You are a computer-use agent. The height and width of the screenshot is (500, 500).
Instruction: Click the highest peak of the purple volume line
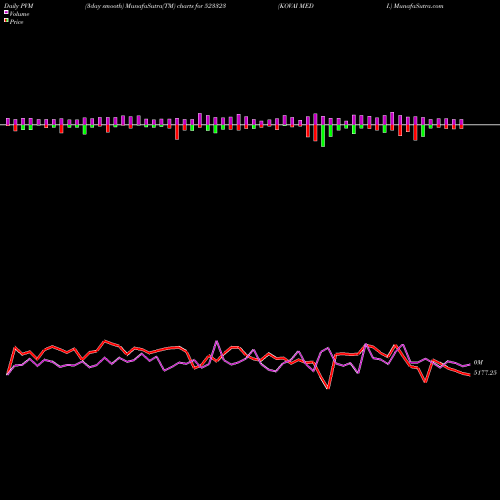[217, 342]
